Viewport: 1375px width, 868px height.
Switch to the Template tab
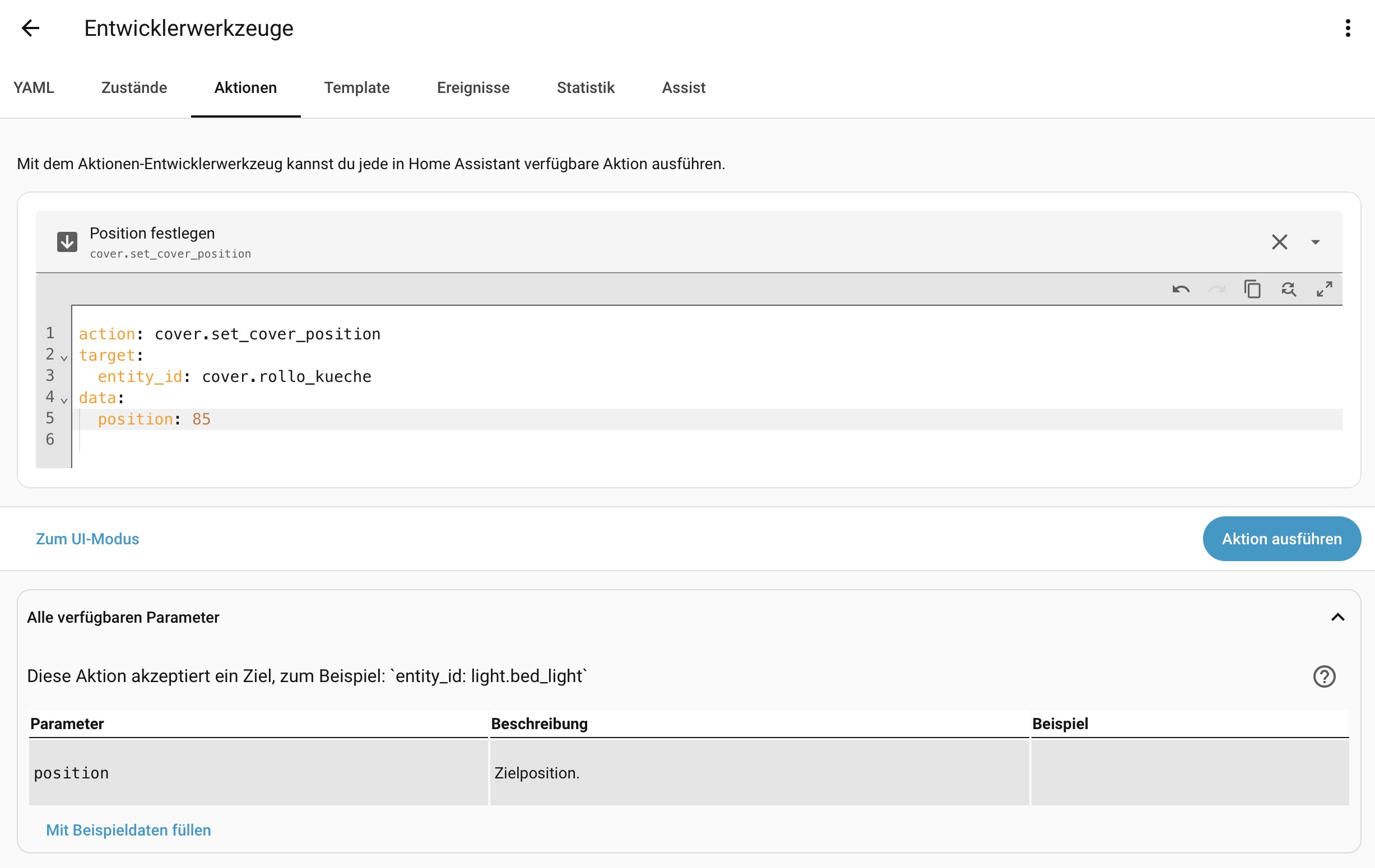[x=356, y=88]
